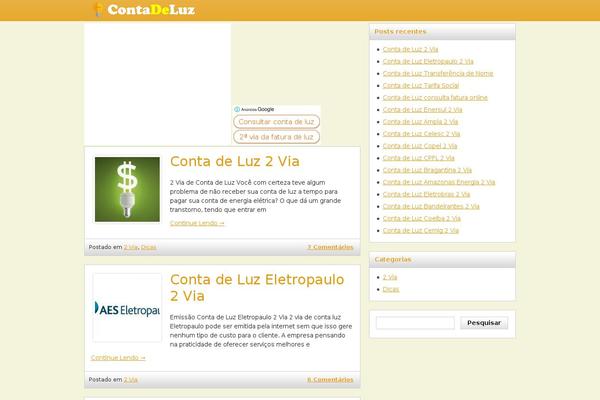Open 'Conta de Luz Coelba 2 Via'

(422, 219)
